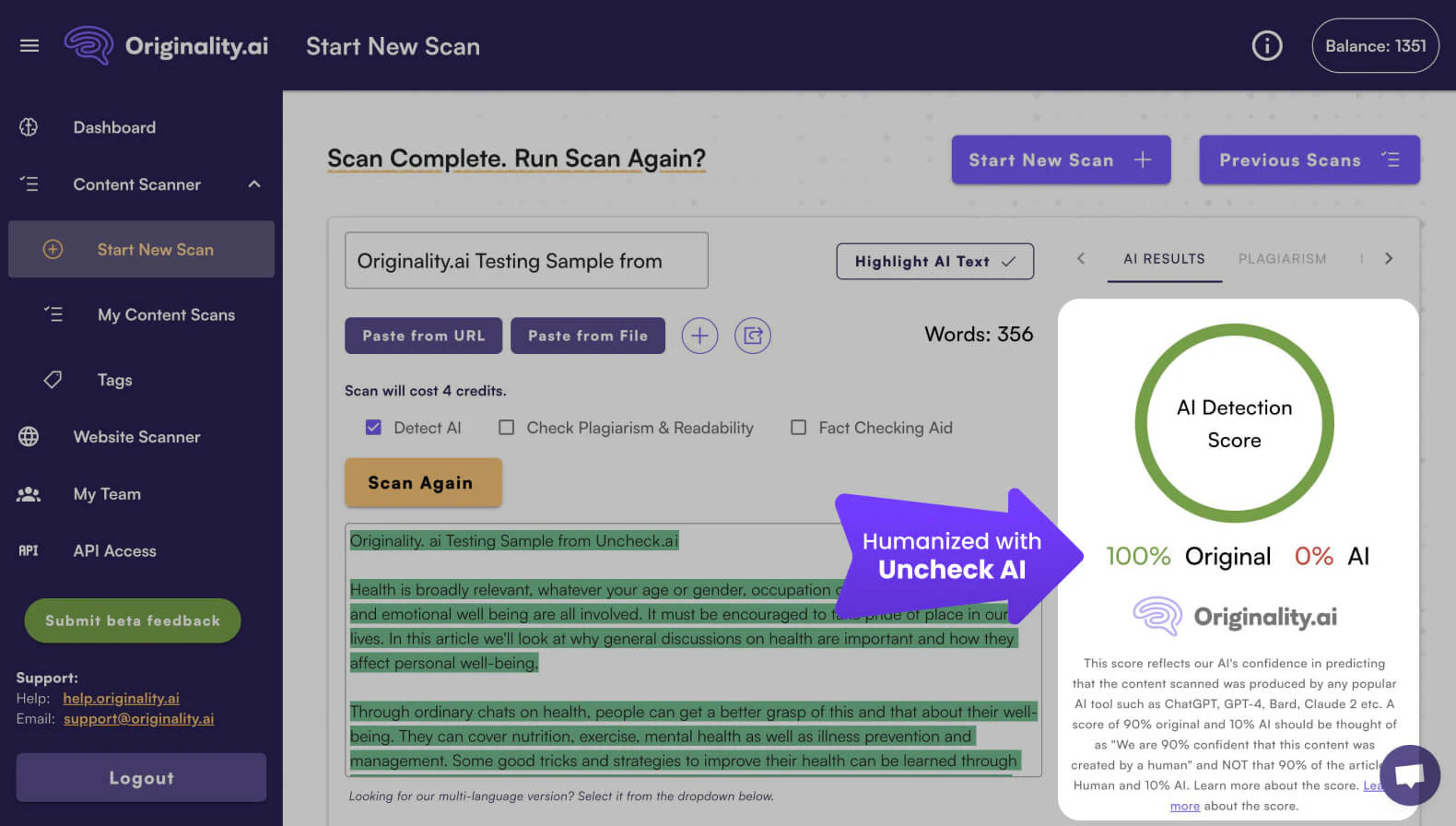Switch to the PLAGIARISM tab
The height and width of the screenshot is (826, 1456).
coord(1282,259)
